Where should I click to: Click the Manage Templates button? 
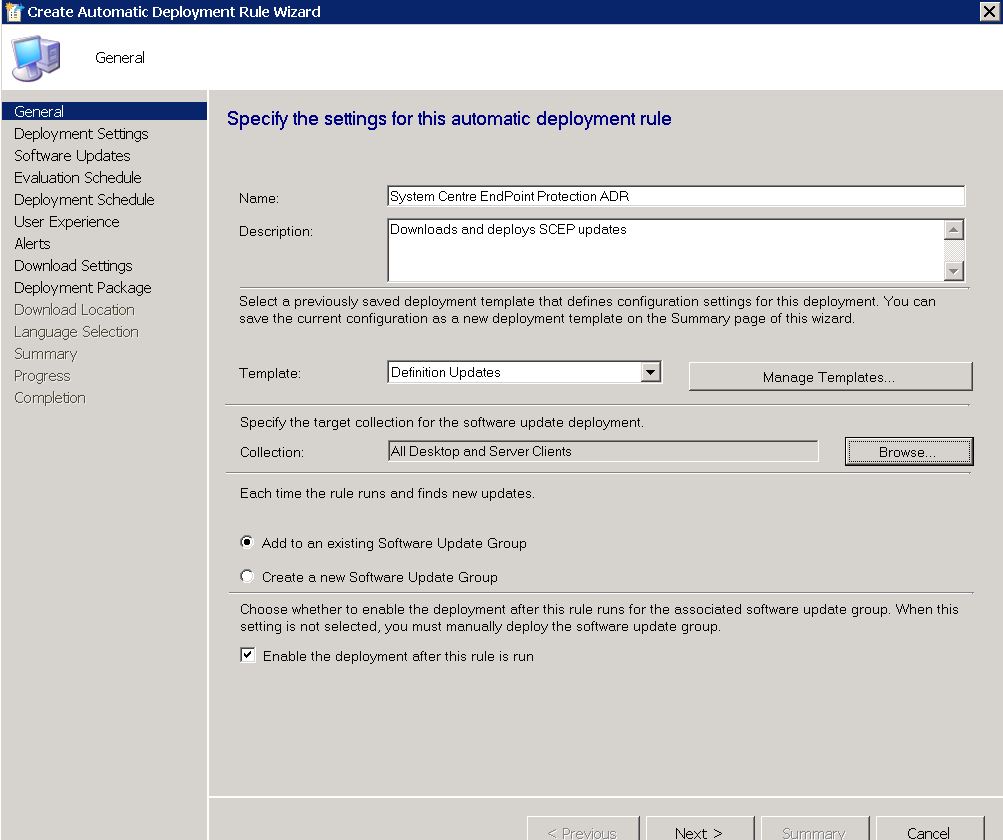point(830,377)
